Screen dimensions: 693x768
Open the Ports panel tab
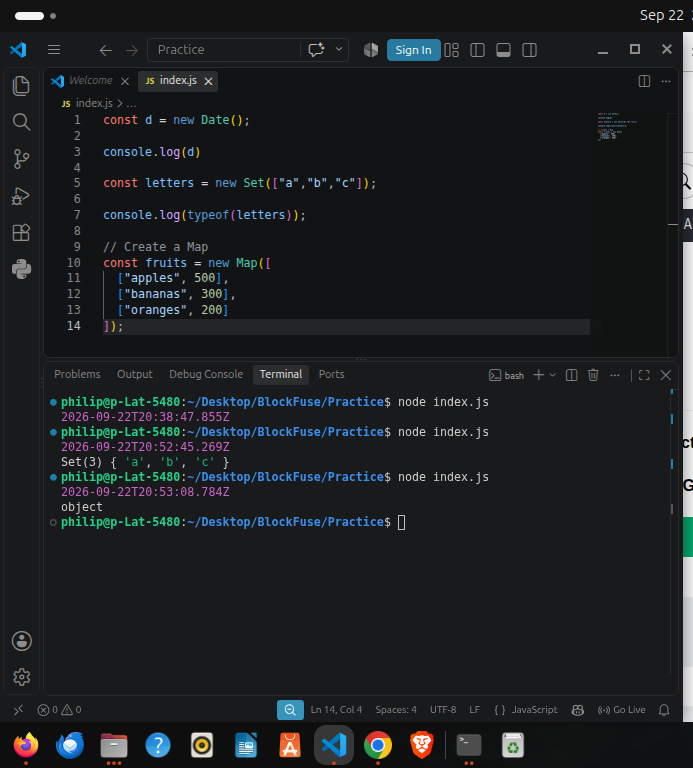[x=332, y=374]
